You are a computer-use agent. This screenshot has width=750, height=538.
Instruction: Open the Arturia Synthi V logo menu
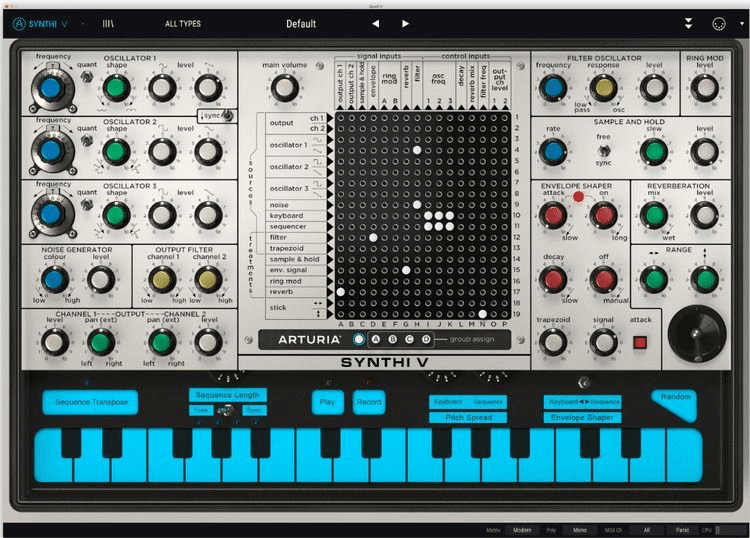(x=40, y=23)
